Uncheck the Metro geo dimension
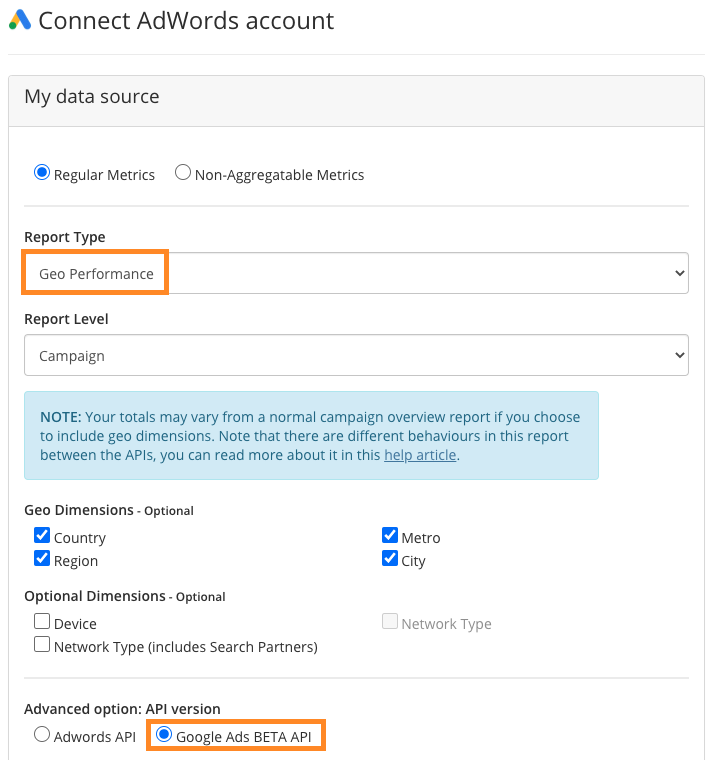The height and width of the screenshot is (760, 718). (390, 536)
